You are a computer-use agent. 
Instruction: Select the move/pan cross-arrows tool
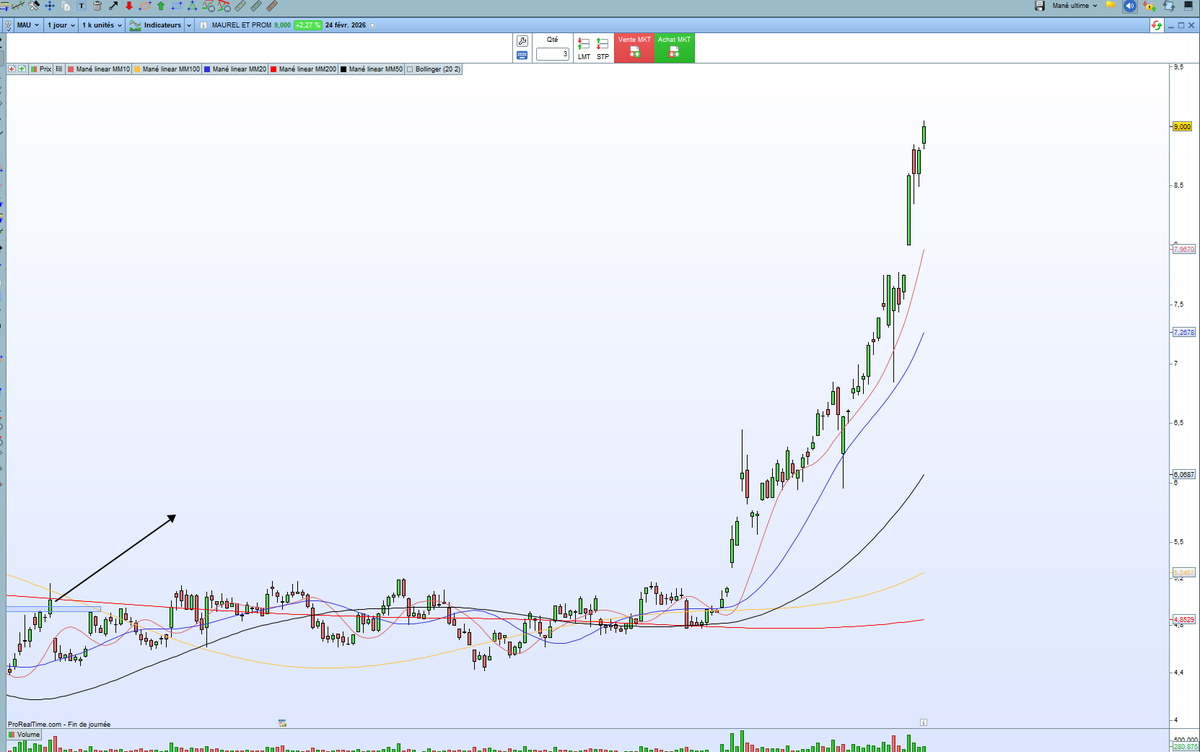click(50, 6)
